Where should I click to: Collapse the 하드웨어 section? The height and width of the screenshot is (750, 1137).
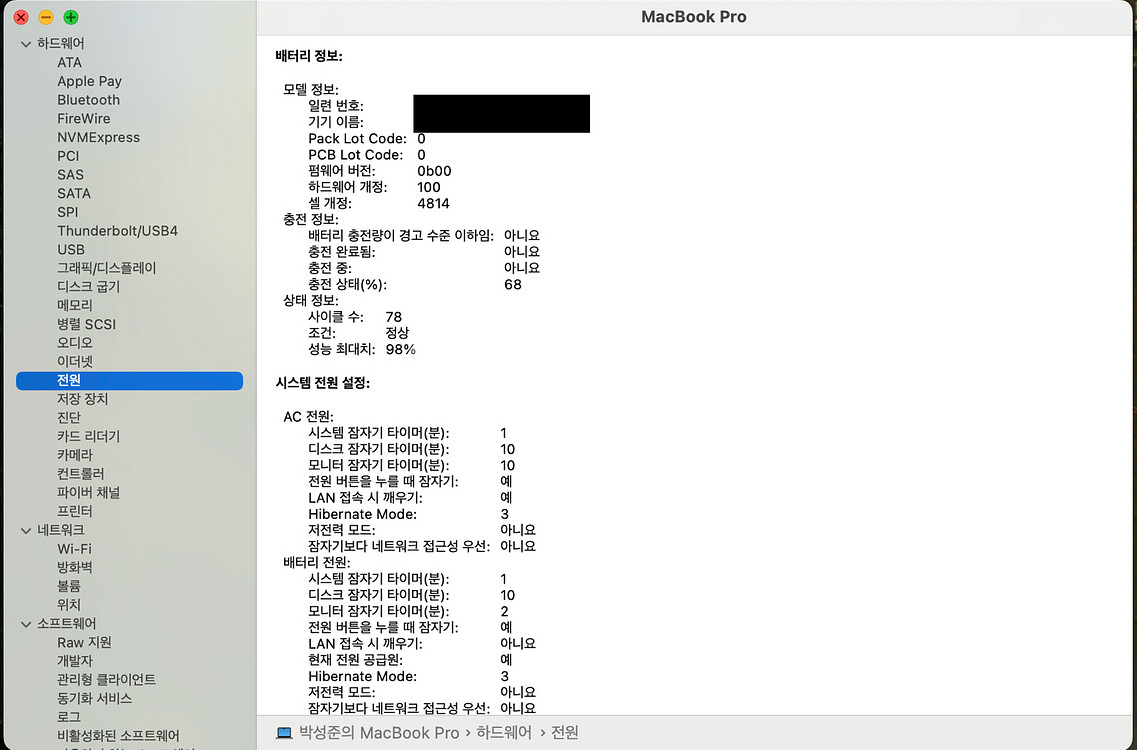[x=26, y=44]
